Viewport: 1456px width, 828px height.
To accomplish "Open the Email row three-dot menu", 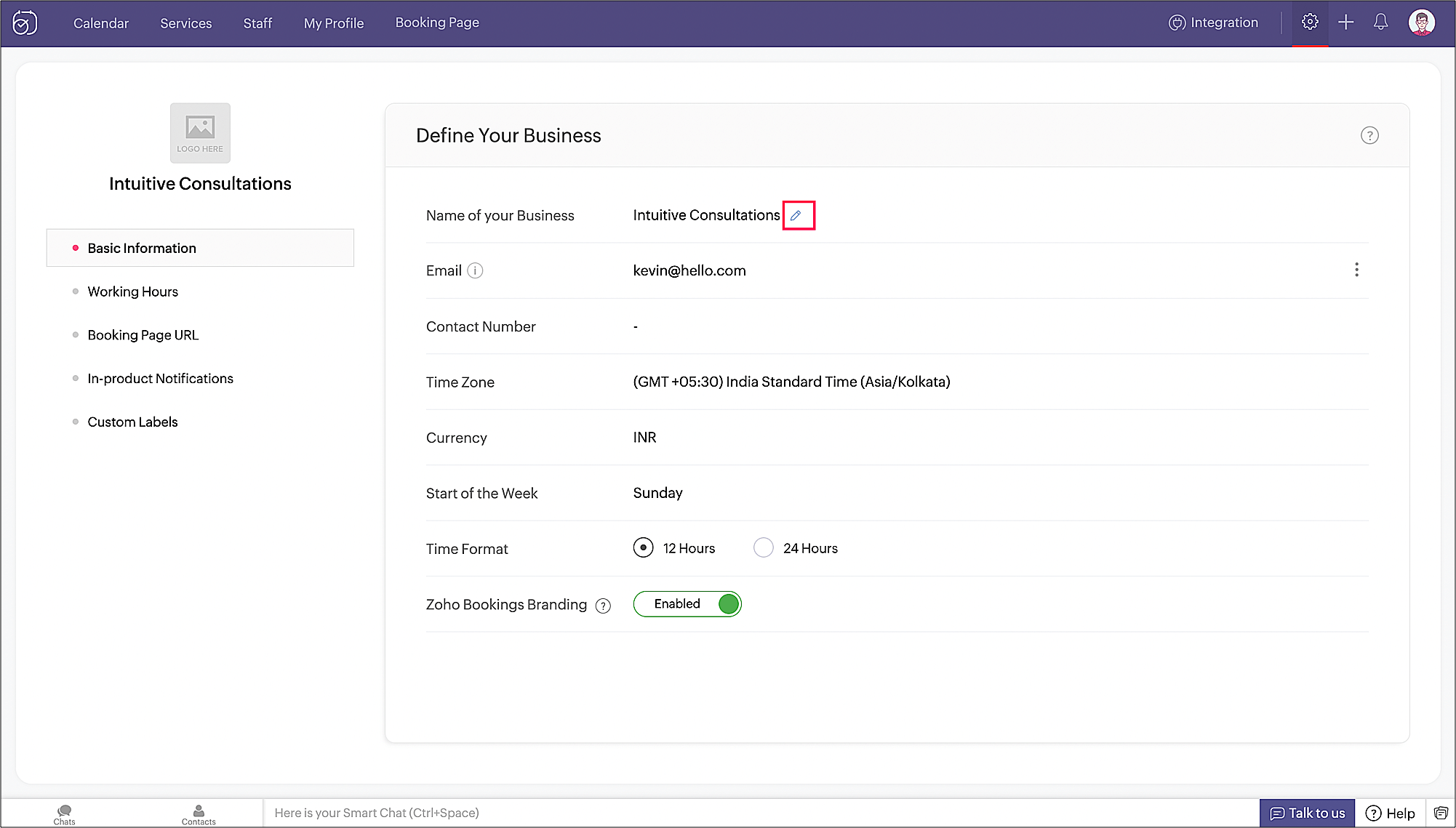I will tap(1356, 270).
